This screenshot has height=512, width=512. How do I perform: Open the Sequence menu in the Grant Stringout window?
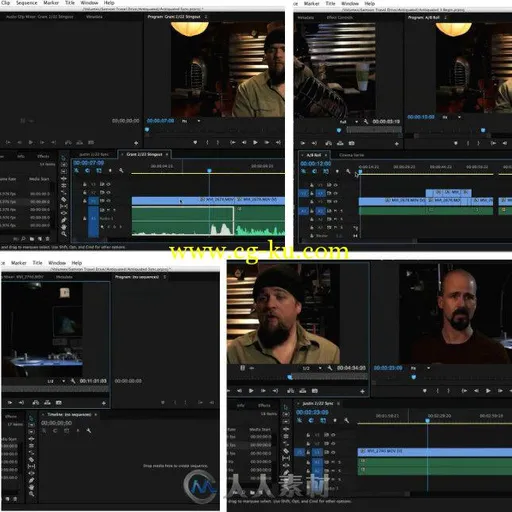(27, 3)
